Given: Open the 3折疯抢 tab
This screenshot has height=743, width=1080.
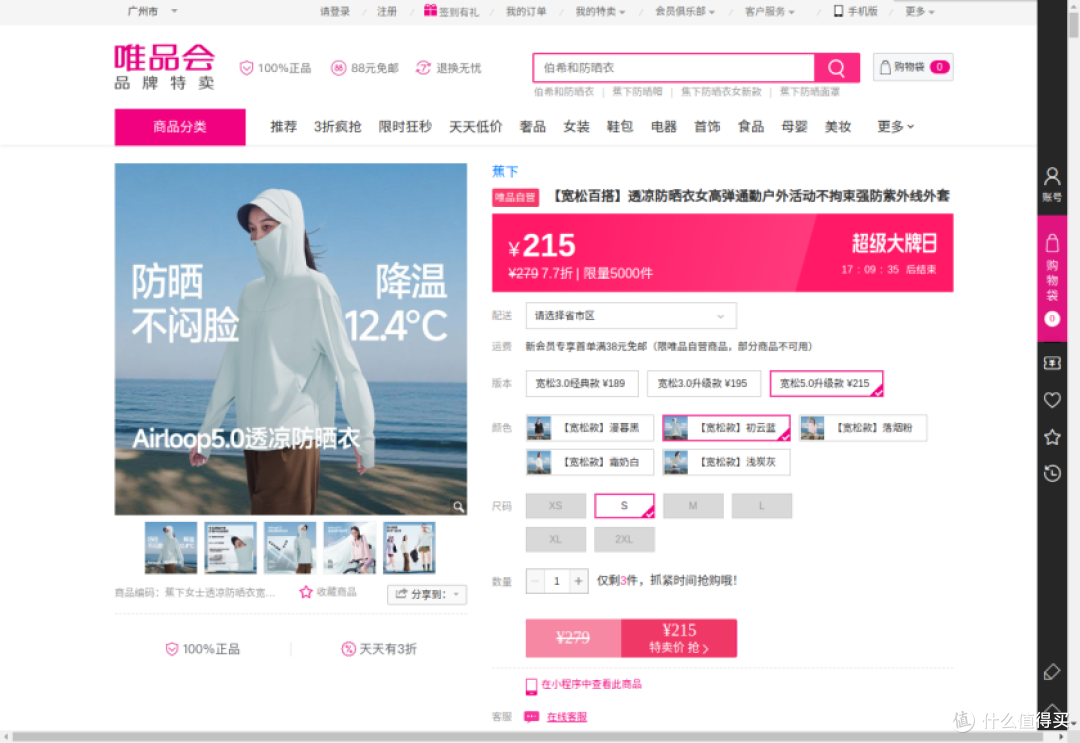Looking at the screenshot, I should point(338,126).
